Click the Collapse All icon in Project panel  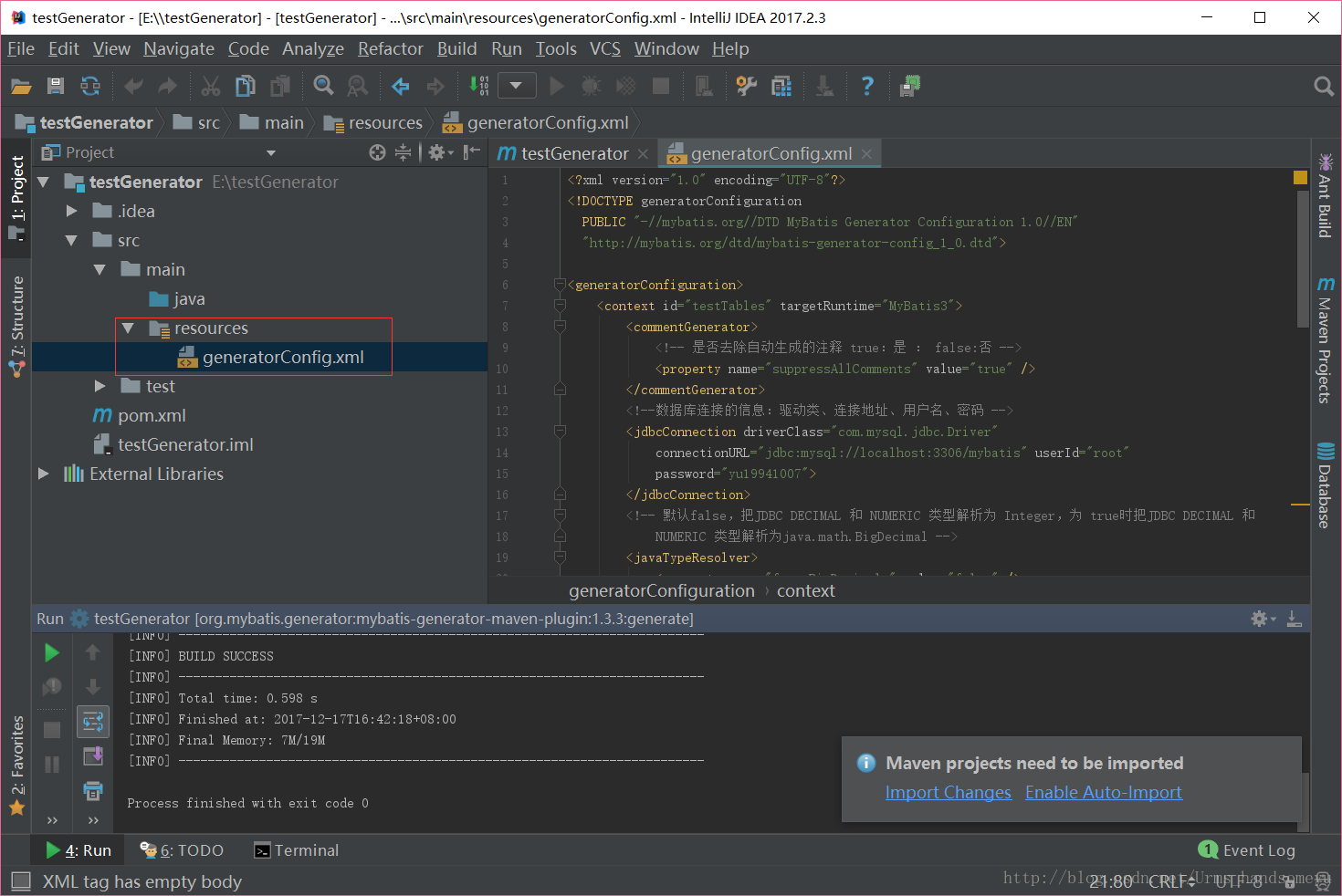[x=403, y=152]
